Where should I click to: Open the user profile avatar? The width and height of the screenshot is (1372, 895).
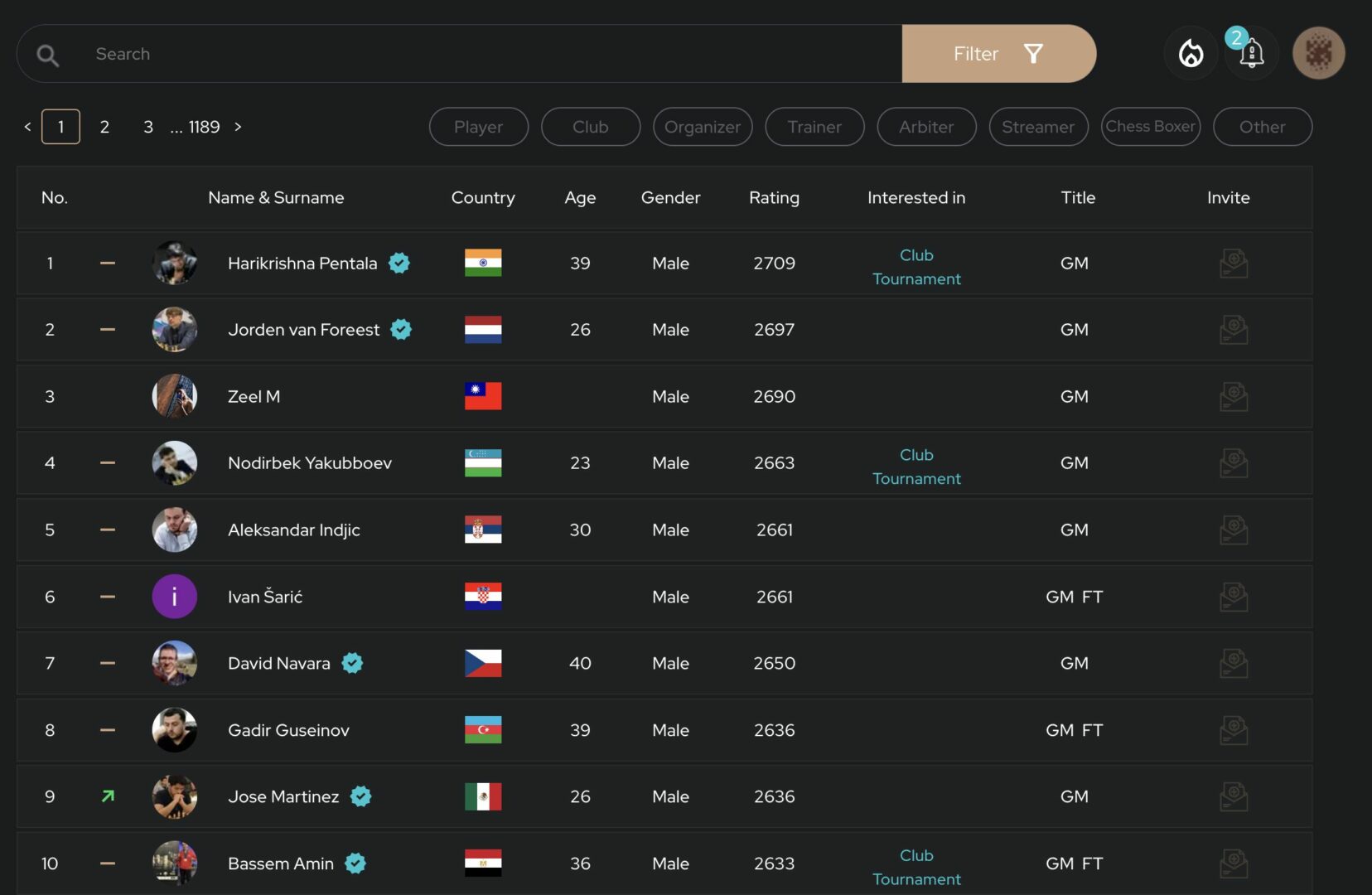point(1318,54)
